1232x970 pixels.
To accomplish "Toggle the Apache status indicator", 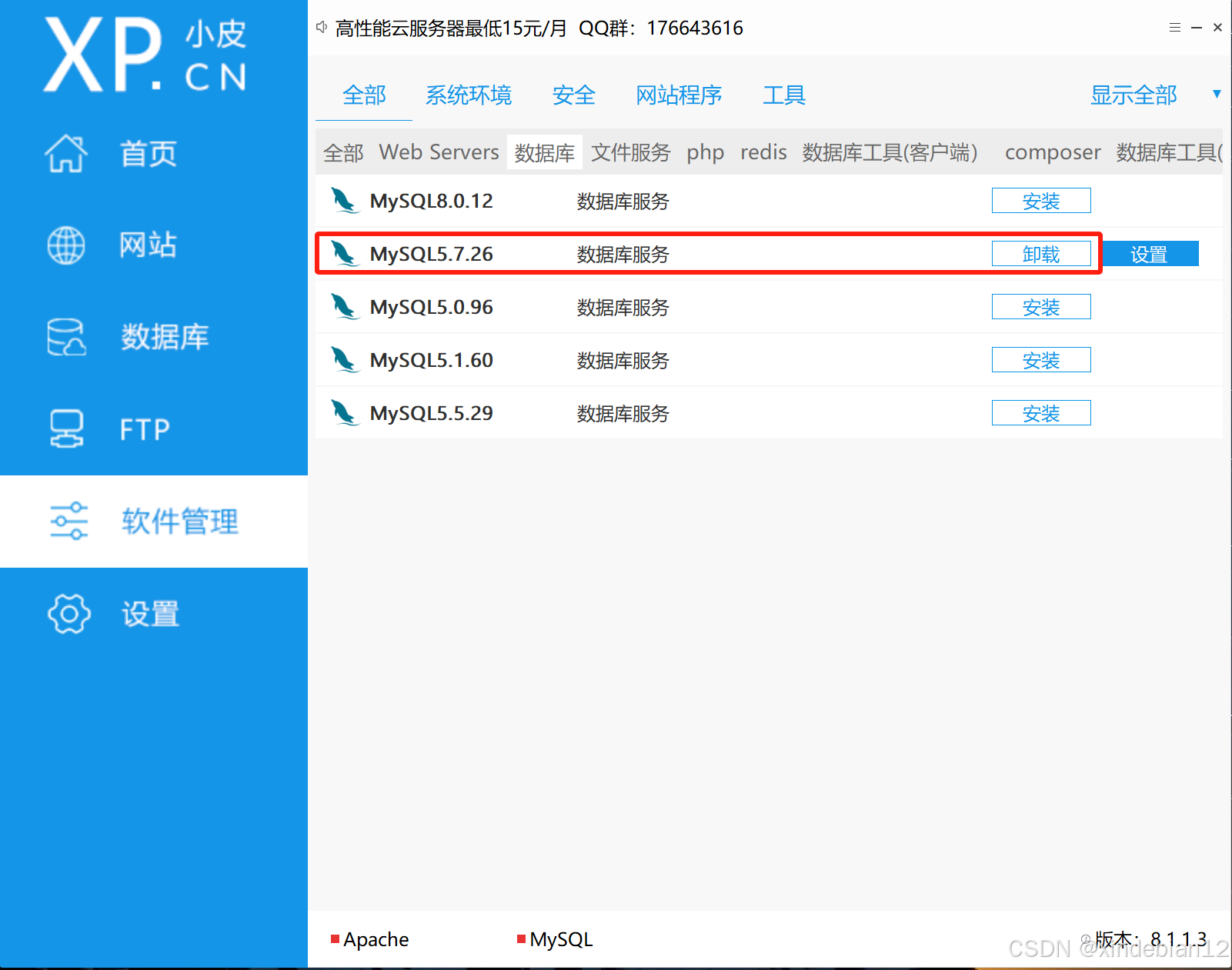I will coord(335,938).
